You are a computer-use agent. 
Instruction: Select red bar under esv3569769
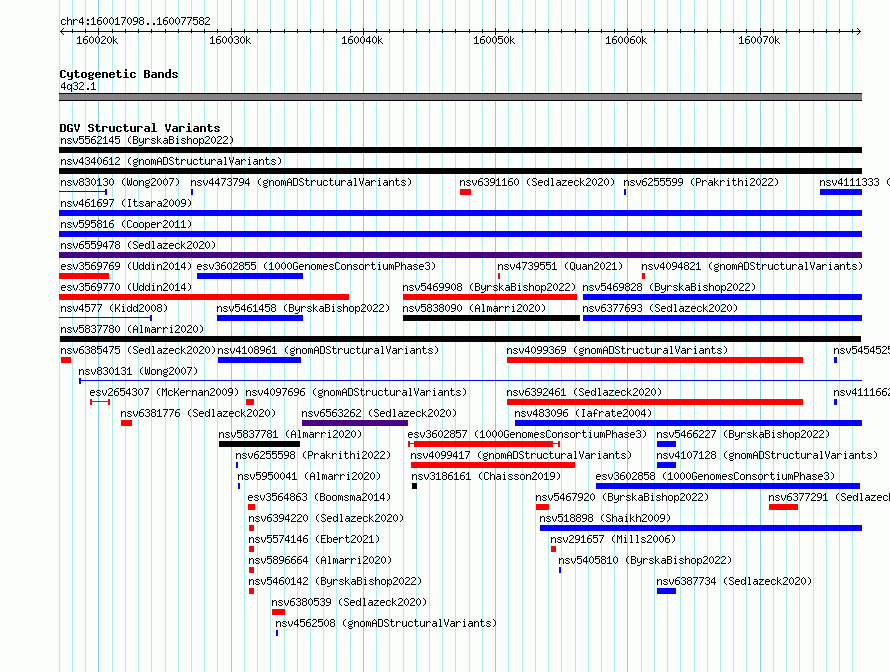point(84,276)
